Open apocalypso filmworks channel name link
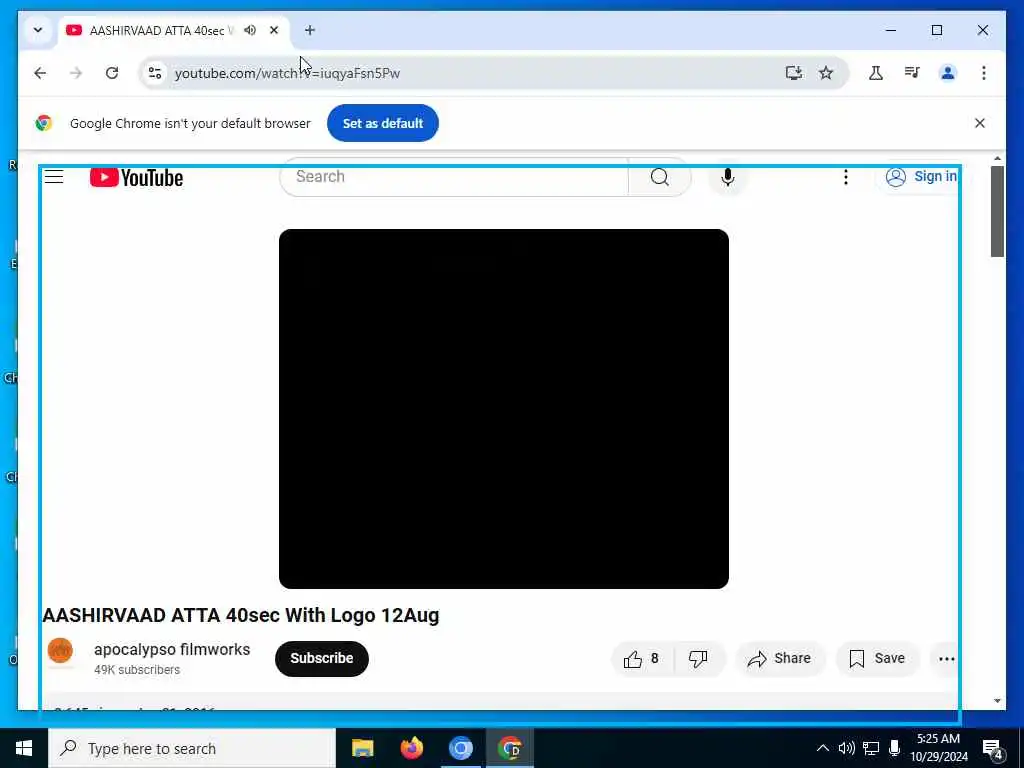 [x=172, y=649]
